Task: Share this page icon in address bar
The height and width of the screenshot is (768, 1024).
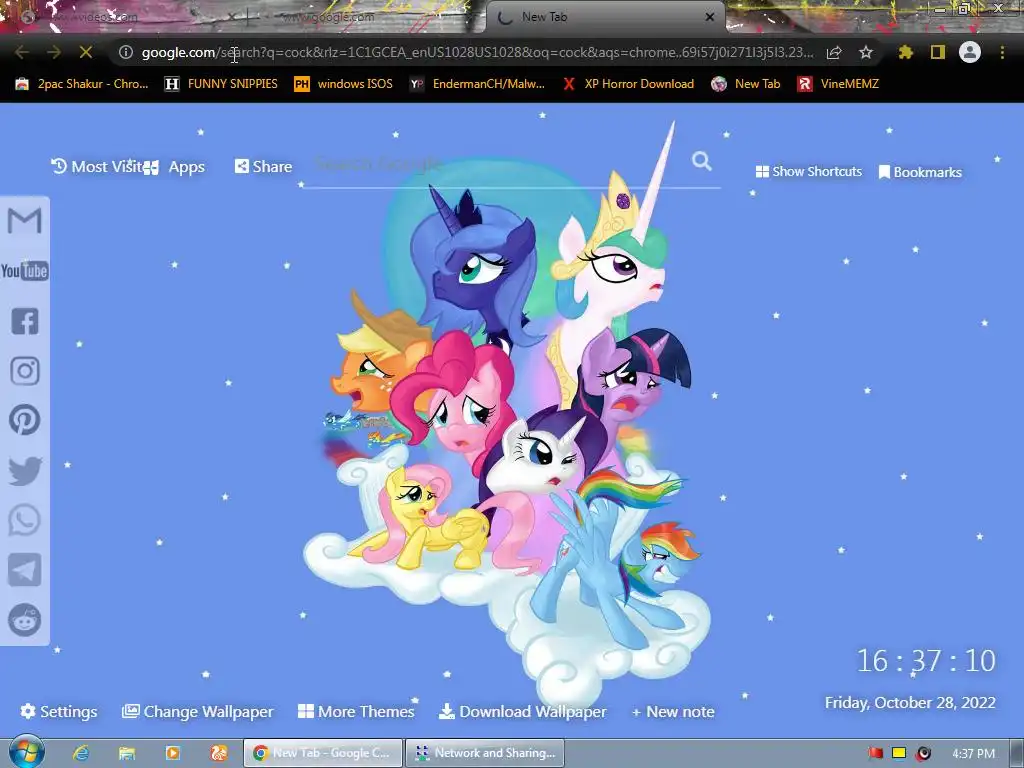Action: click(x=834, y=52)
